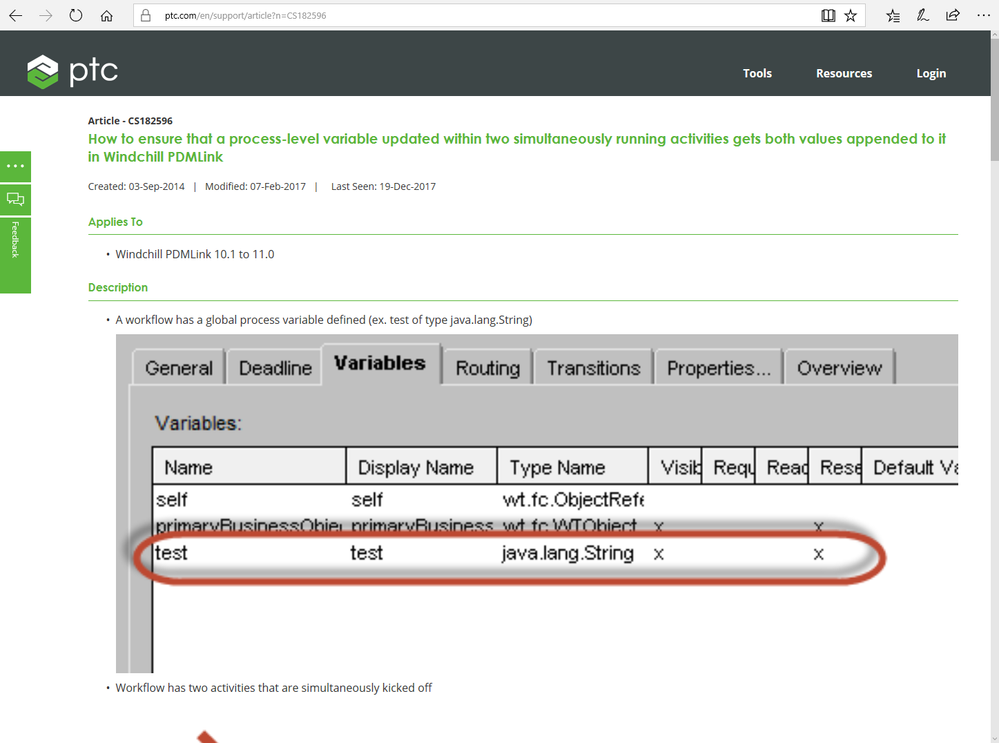Image resolution: width=999 pixels, height=743 pixels.
Task: Share this page using share icon
Action: click(x=952, y=15)
